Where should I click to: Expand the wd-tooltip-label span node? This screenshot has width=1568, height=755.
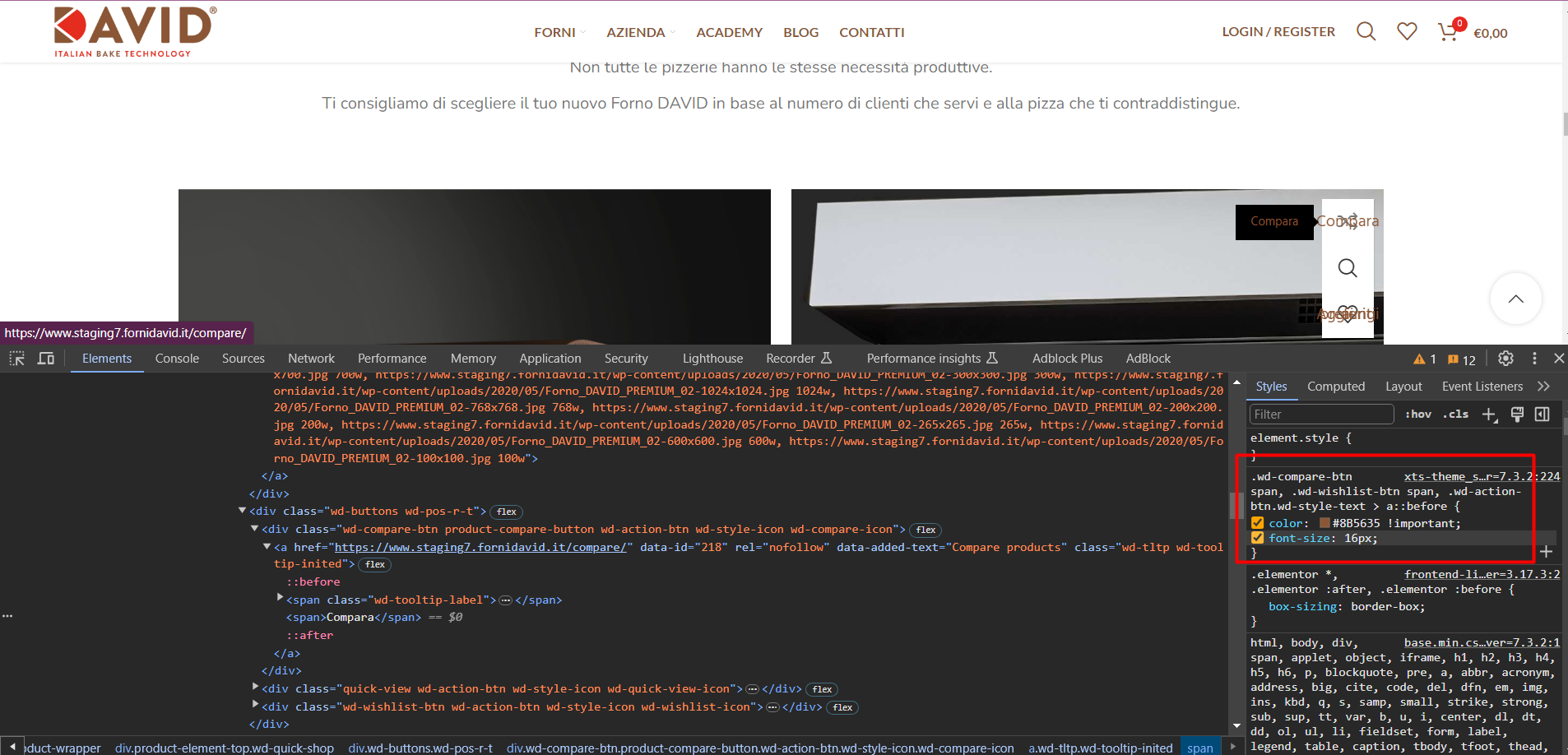pos(280,598)
